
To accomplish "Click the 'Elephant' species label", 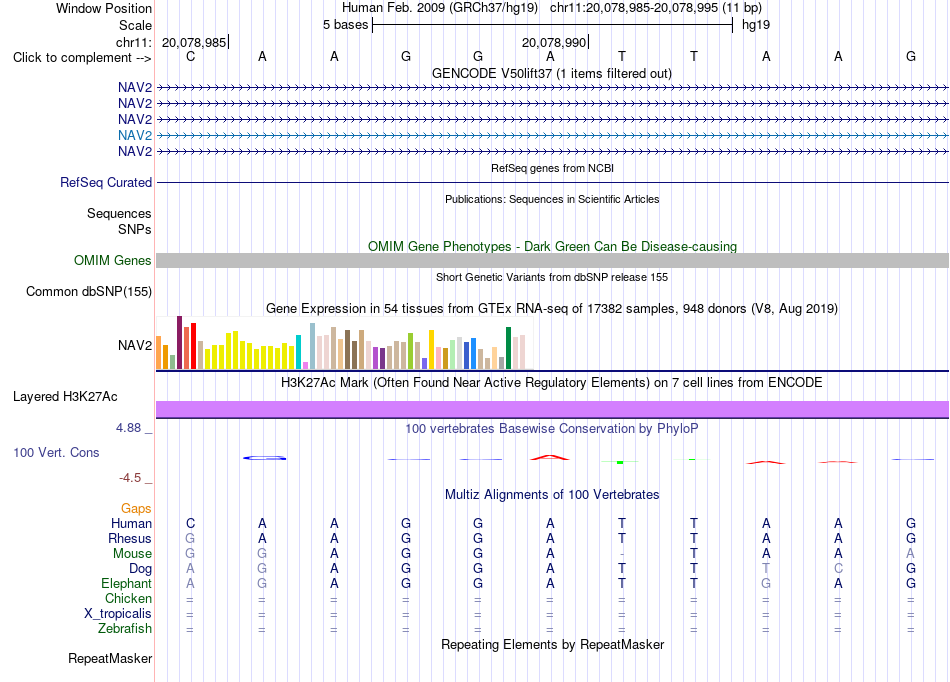I will pyautogui.click(x=127, y=584).
